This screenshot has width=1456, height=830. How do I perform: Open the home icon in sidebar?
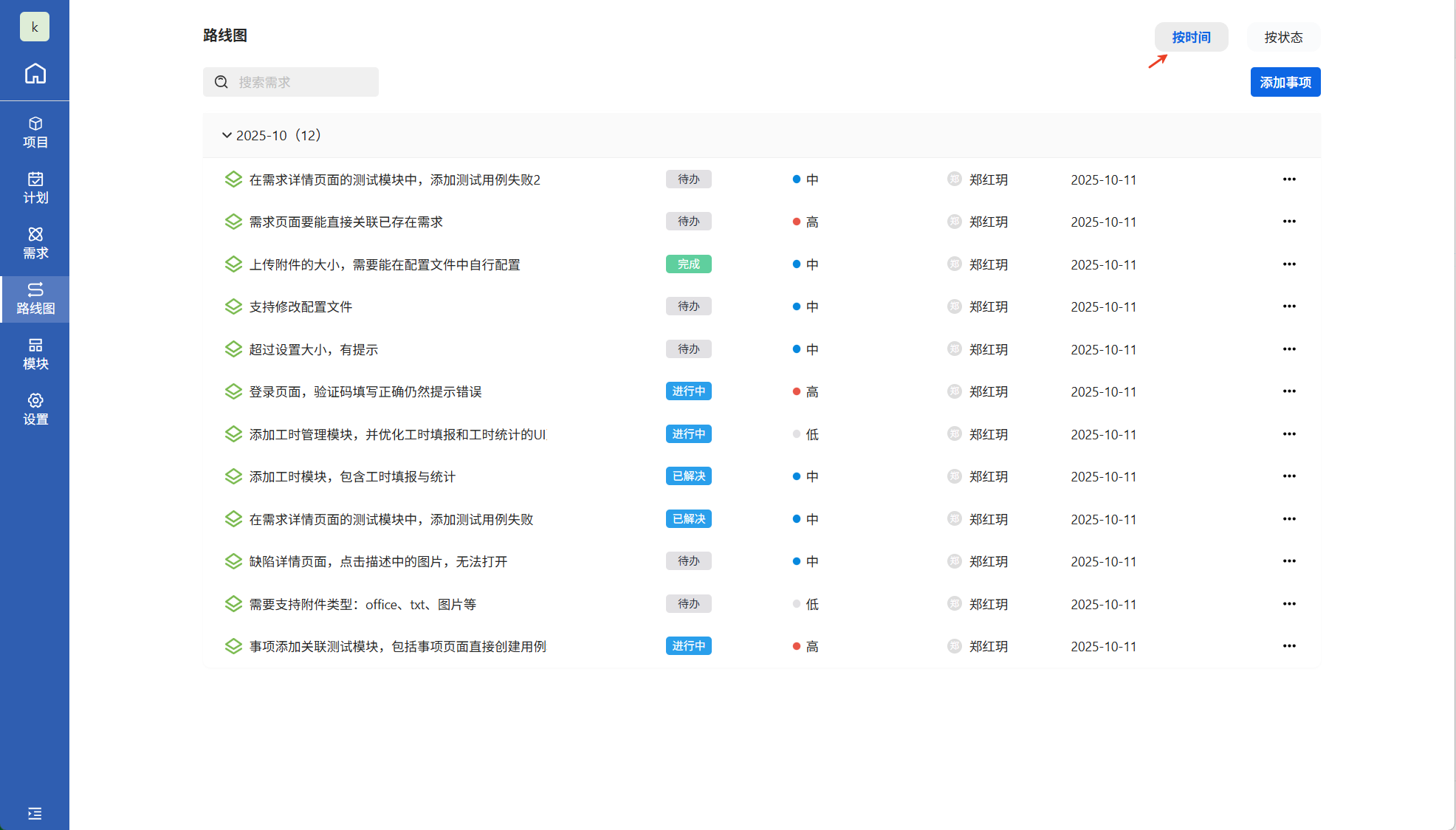[35, 74]
